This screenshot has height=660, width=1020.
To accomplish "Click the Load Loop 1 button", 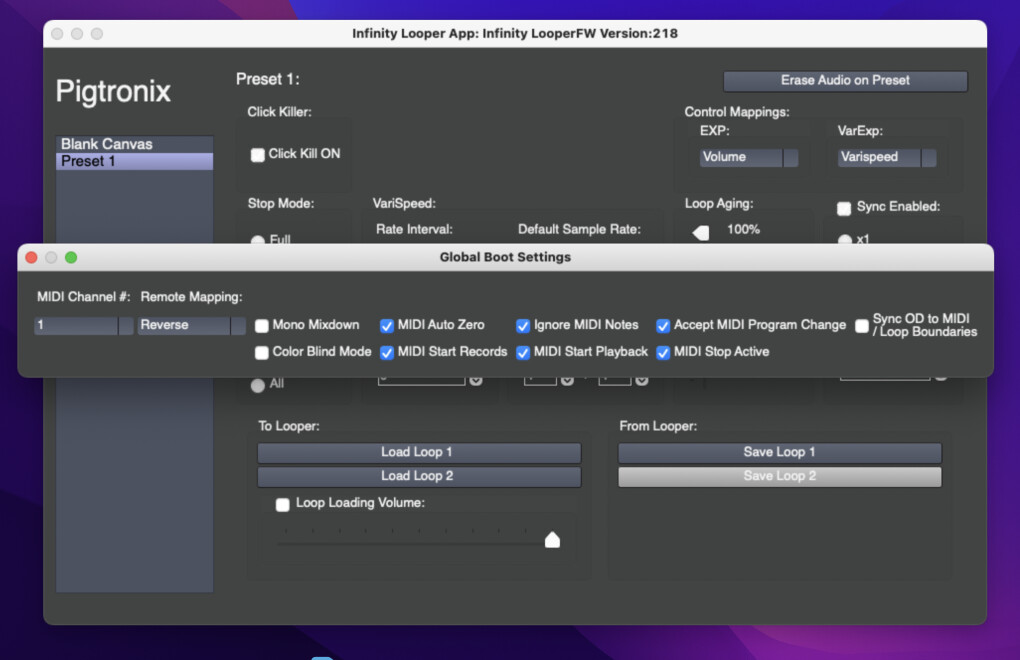I will (x=419, y=453).
